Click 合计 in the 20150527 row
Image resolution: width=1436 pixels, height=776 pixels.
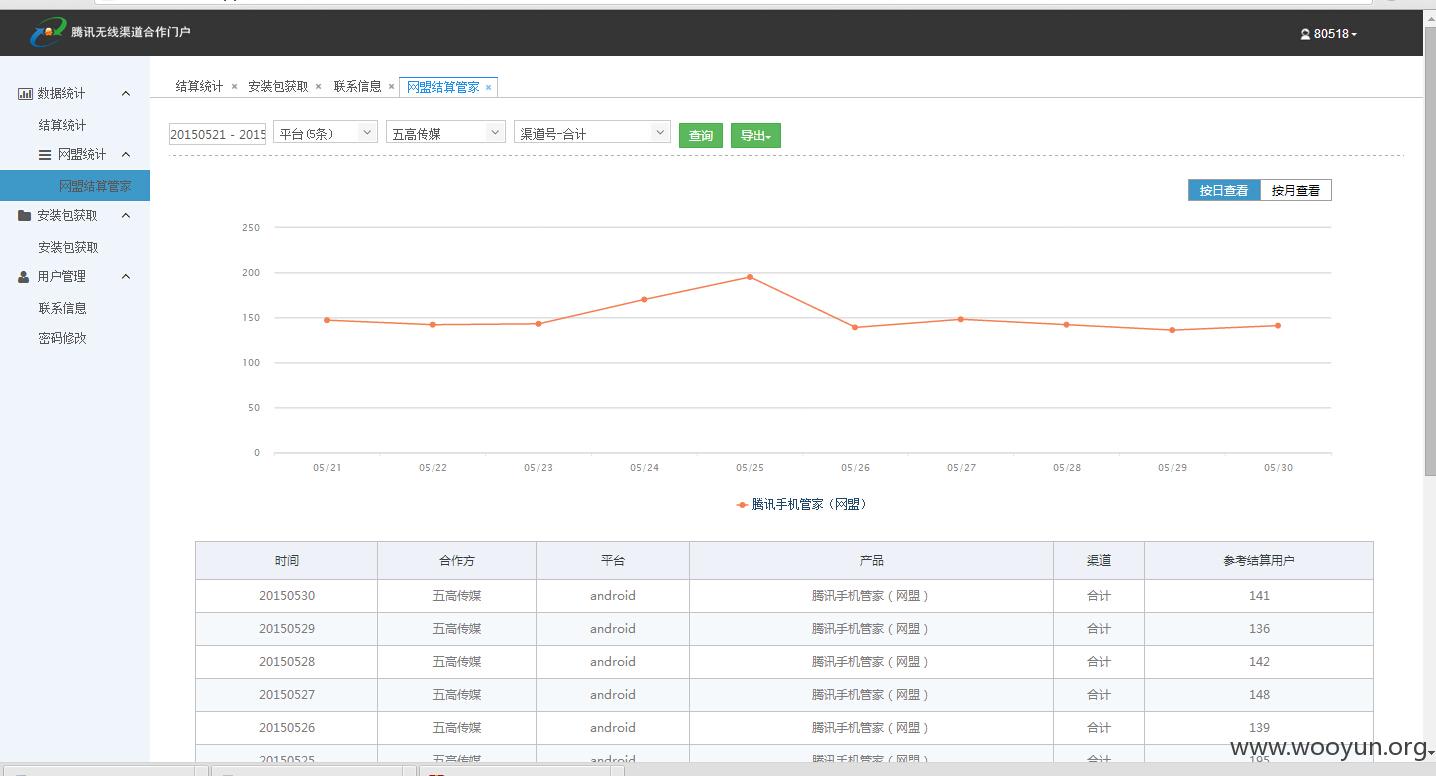click(1099, 695)
